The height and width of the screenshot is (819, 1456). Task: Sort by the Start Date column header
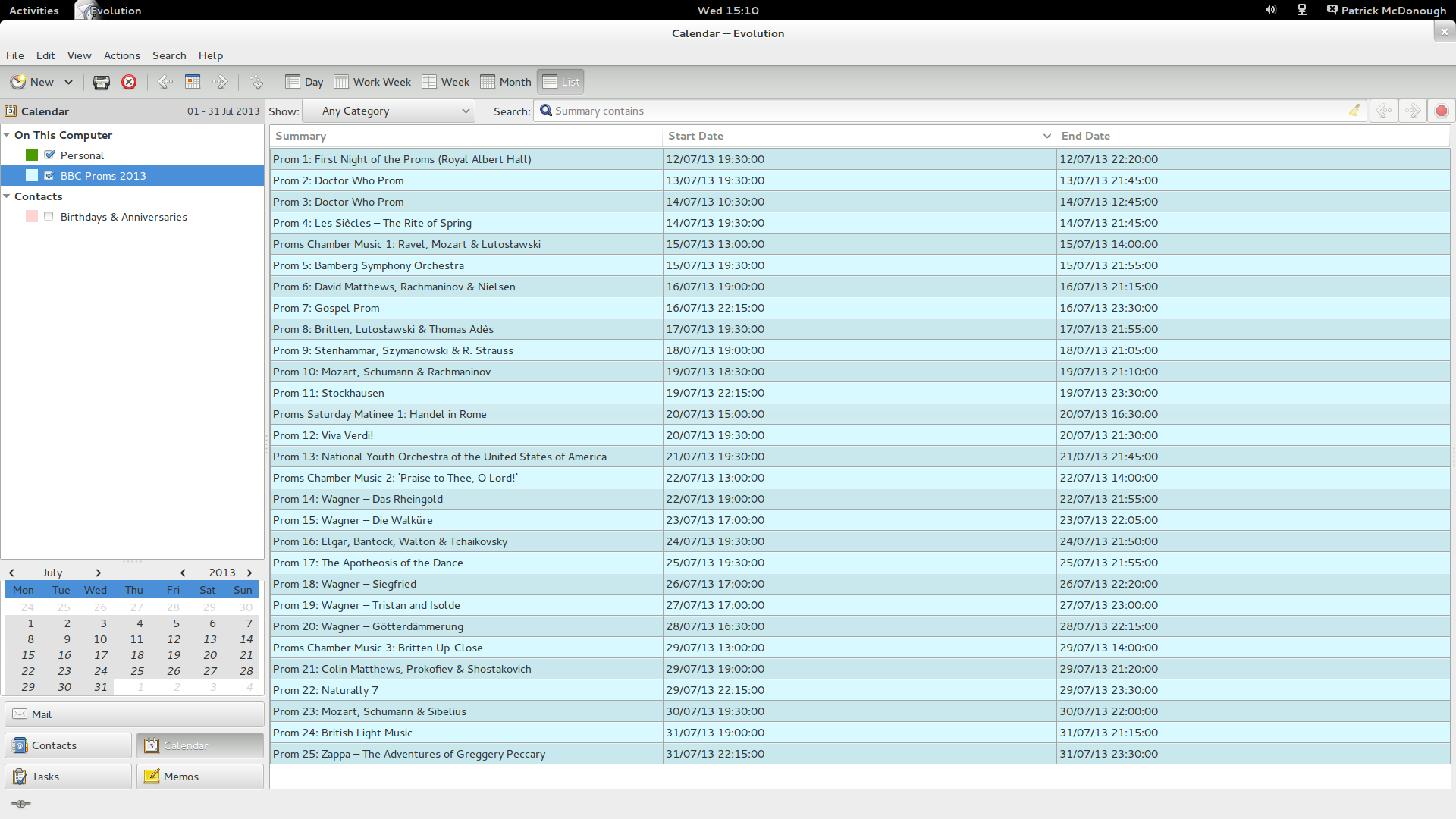(x=858, y=136)
